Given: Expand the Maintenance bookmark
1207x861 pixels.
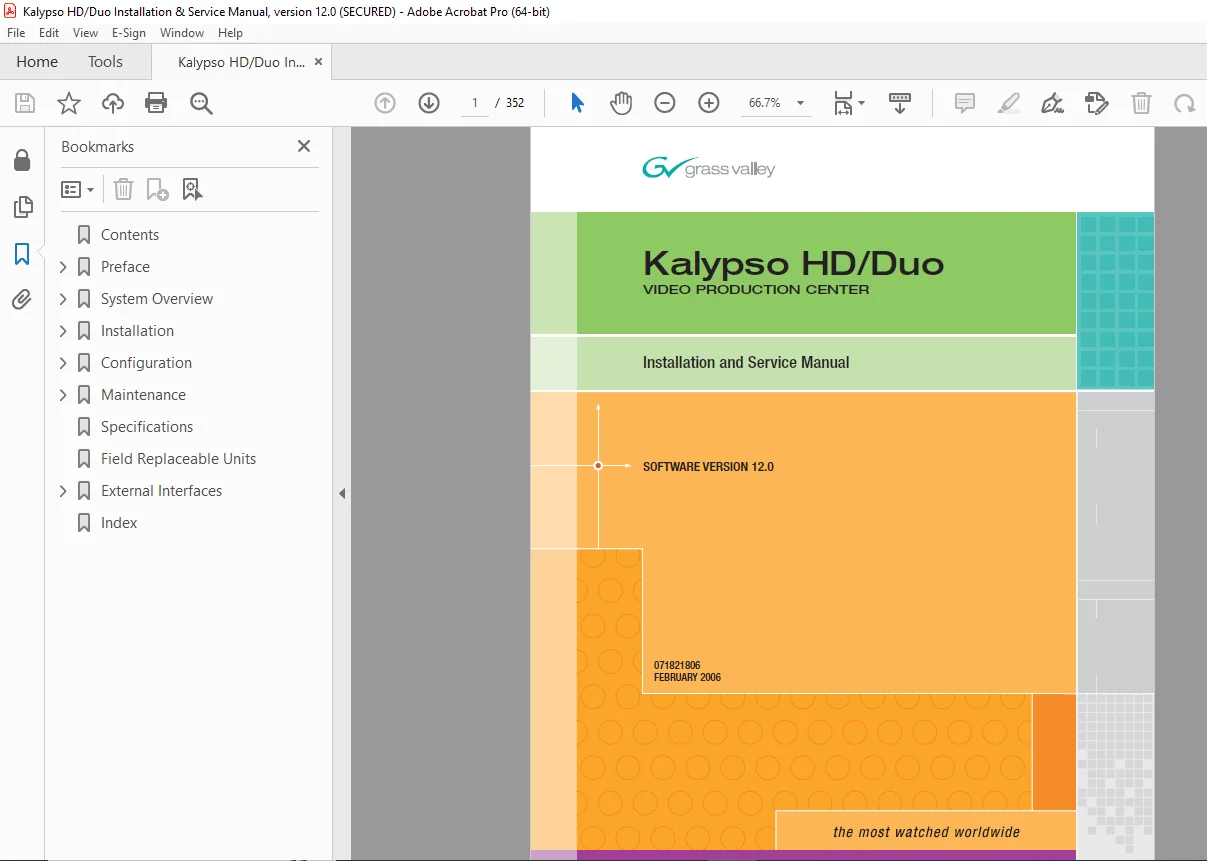Looking at the screenshot, I should [63, 395].
